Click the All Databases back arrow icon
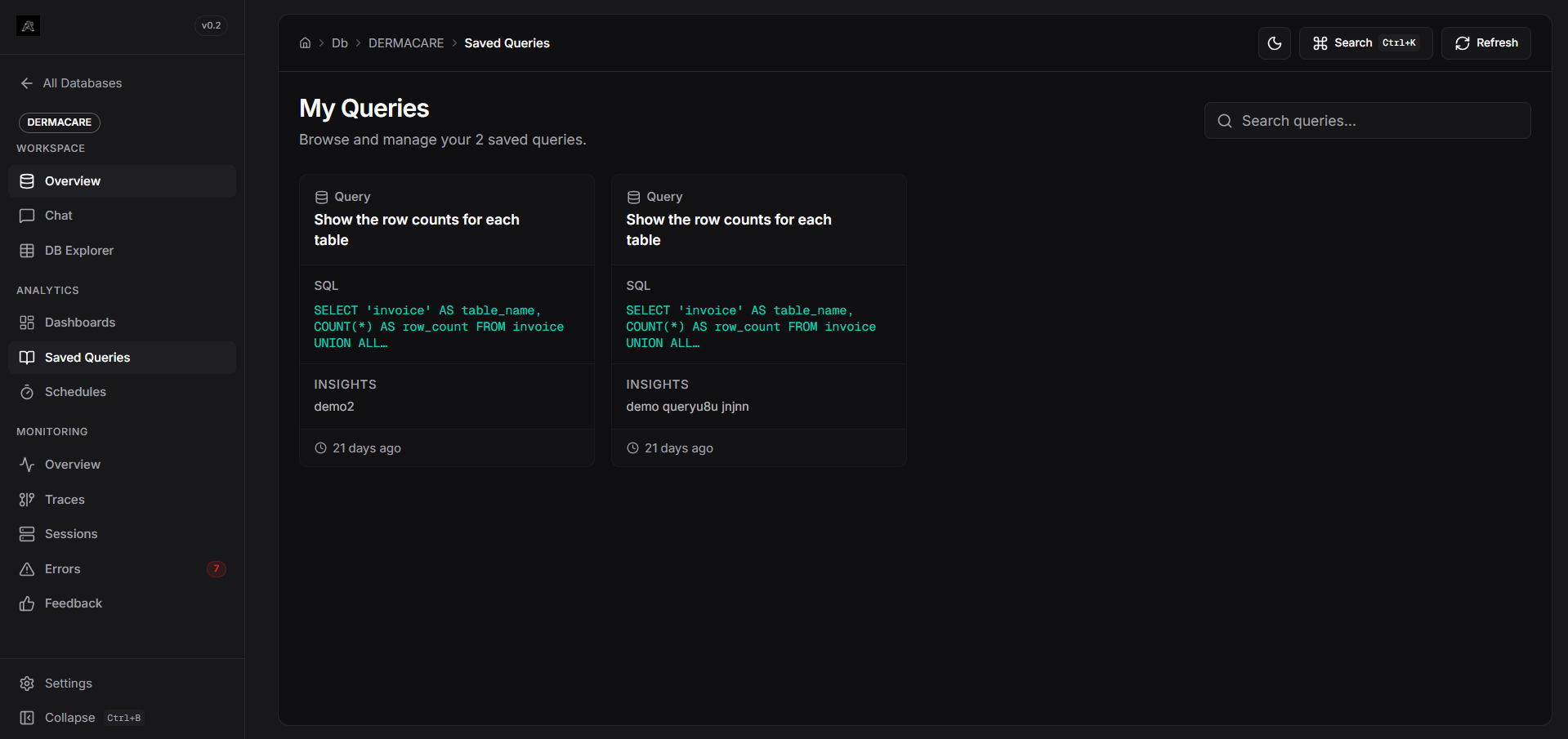Viewport: 1568px width, 739px height. click(x=27, y=83)
